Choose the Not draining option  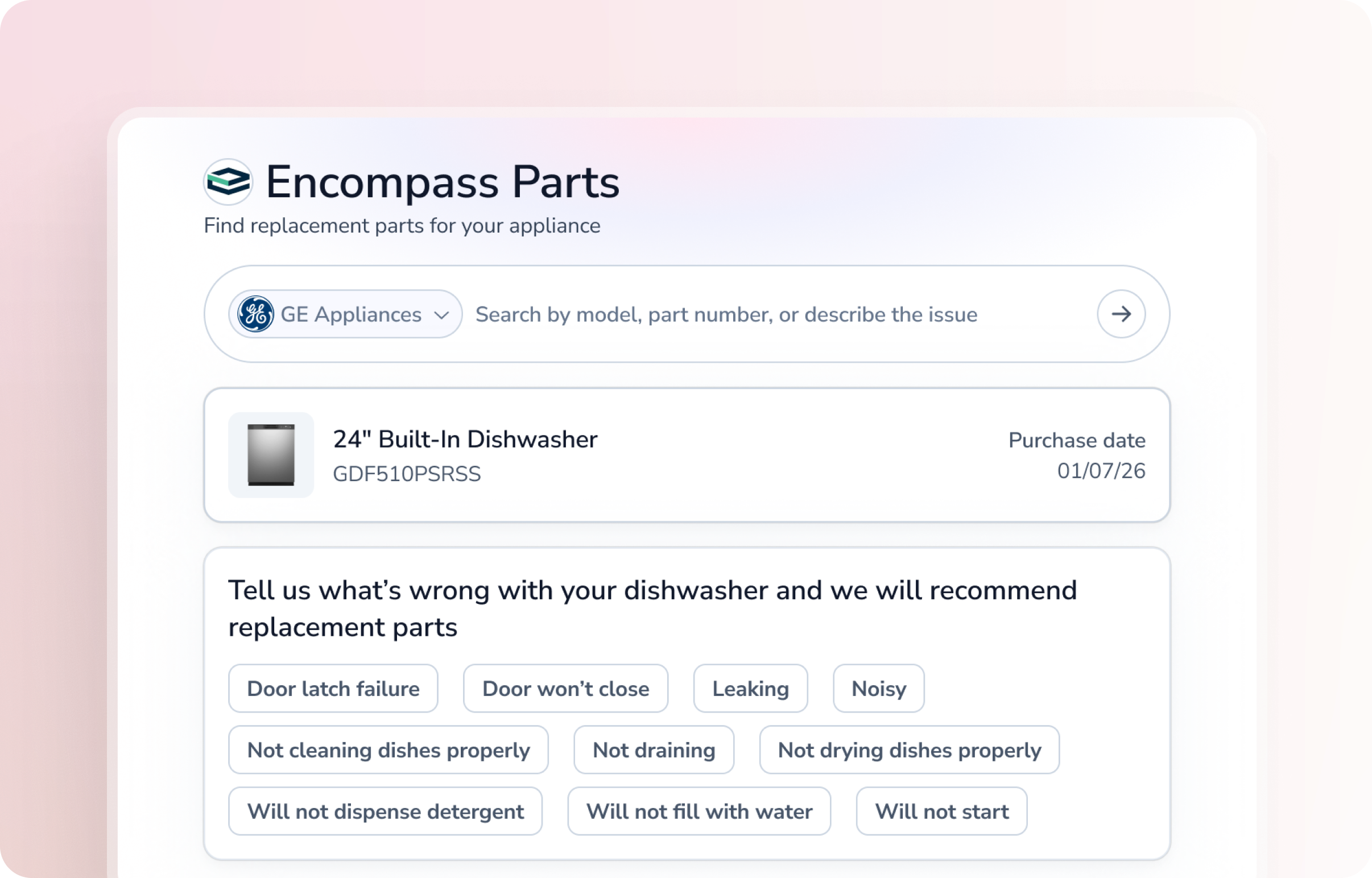654,749
